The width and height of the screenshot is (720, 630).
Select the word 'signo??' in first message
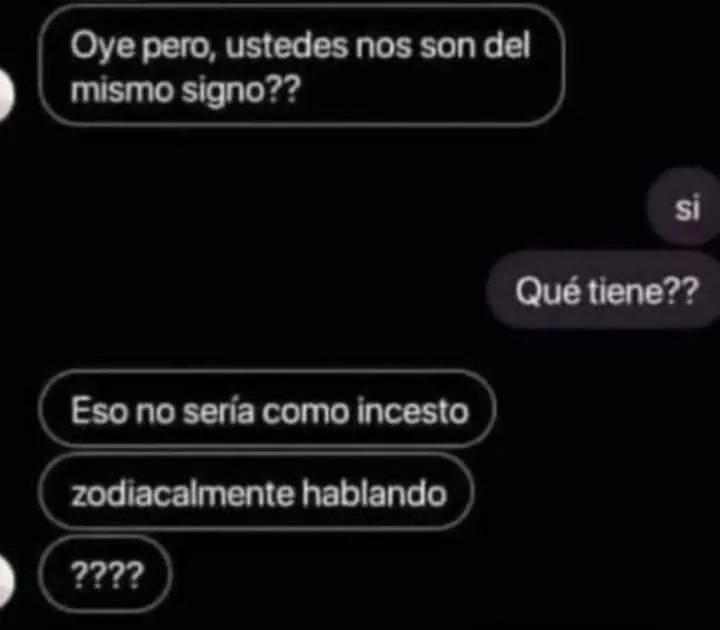241,91
